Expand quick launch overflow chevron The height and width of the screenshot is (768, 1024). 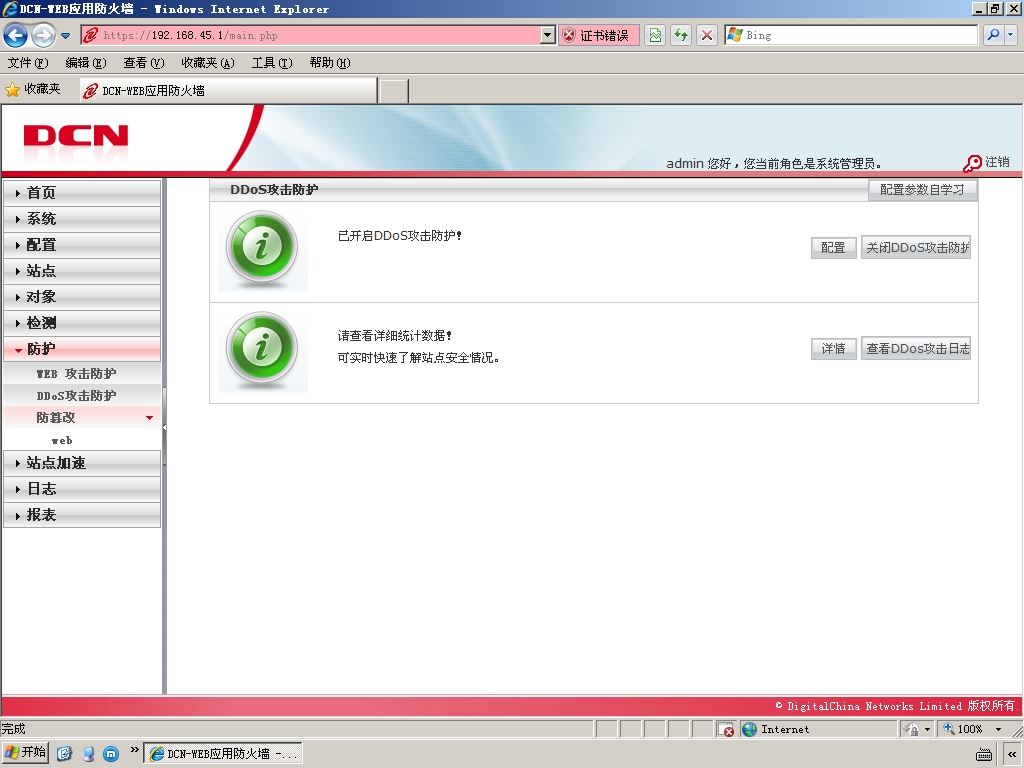pyautogui.click(x=135, y=750)
